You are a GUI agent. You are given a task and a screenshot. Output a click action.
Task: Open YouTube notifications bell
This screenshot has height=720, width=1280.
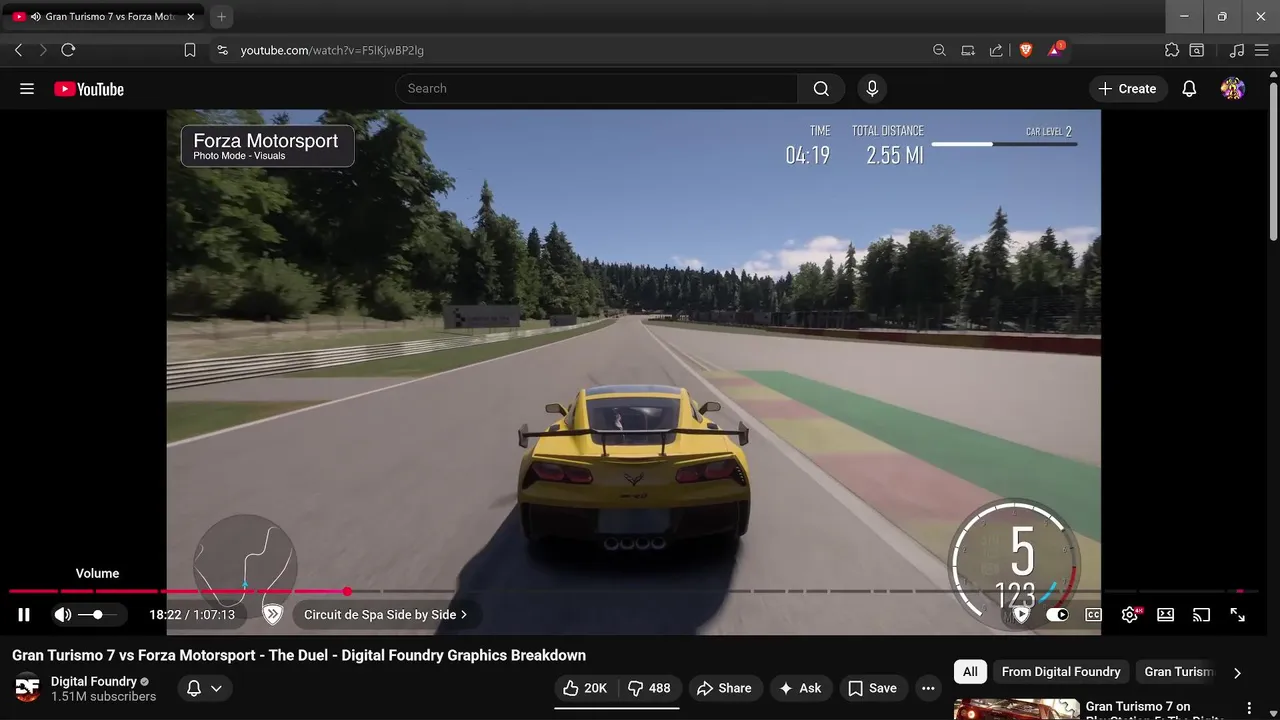1189,89
